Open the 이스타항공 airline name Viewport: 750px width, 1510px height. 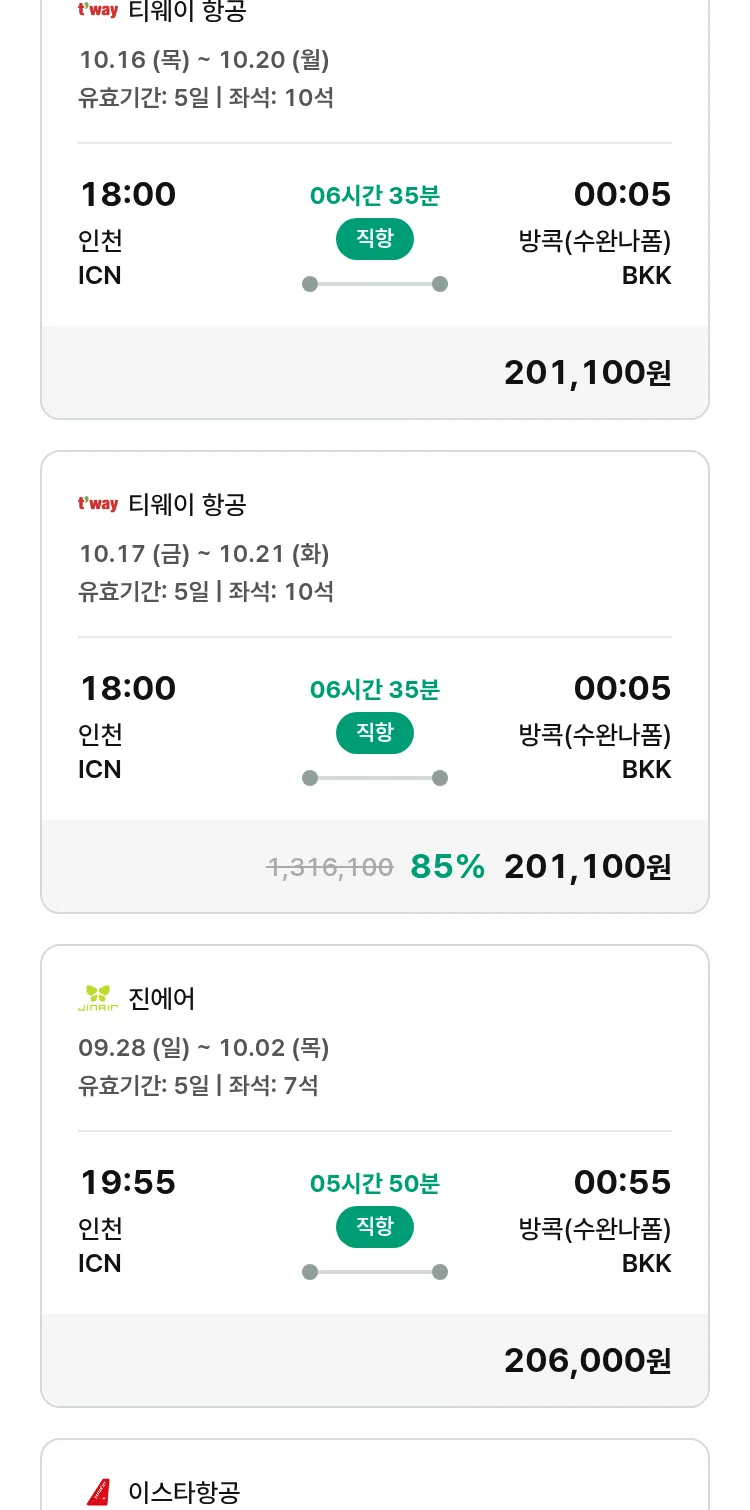coord(184,1492)
